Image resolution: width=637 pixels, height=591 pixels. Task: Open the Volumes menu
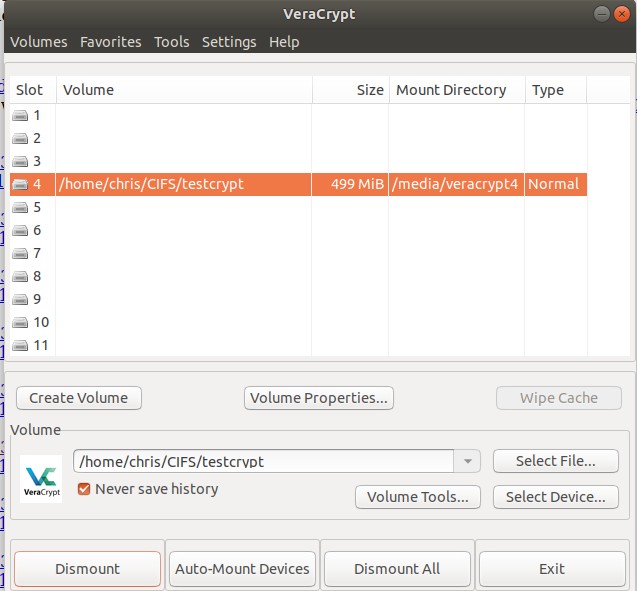click(38, 42)
